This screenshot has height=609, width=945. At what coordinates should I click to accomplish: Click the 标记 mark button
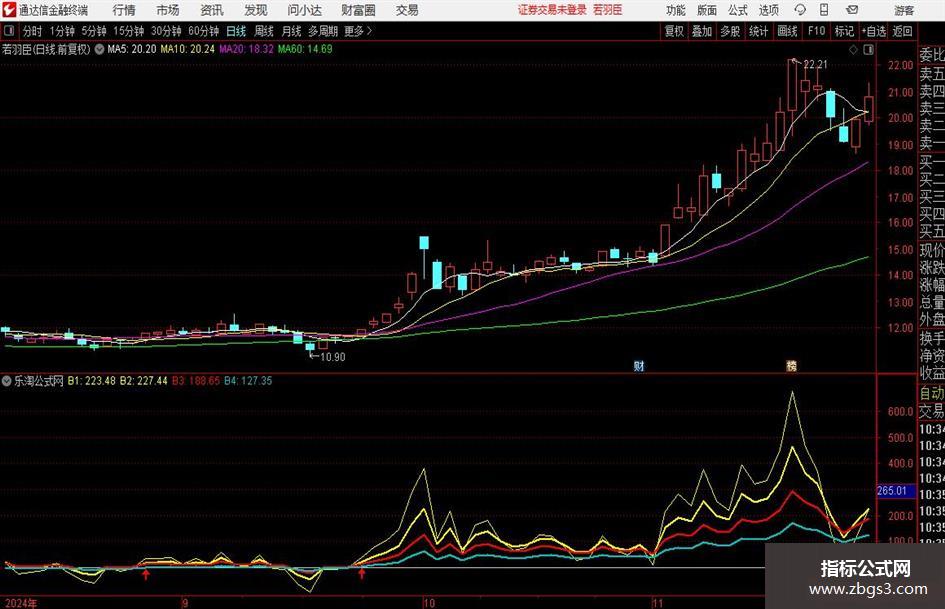[x=844, y=31]
